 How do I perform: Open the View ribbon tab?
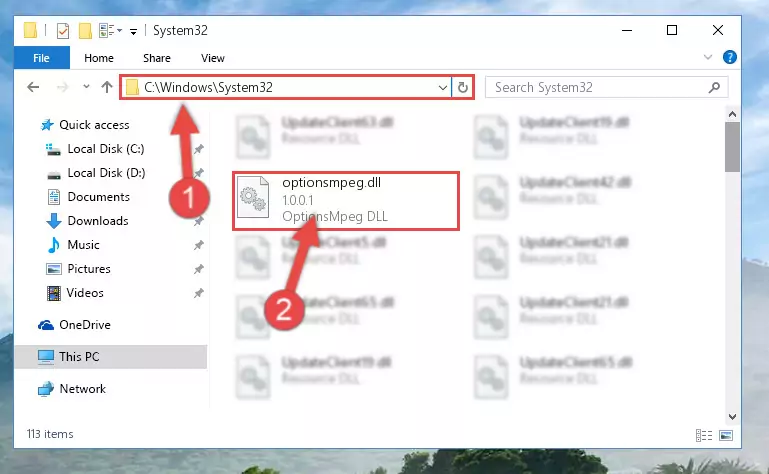pos(212,58)
